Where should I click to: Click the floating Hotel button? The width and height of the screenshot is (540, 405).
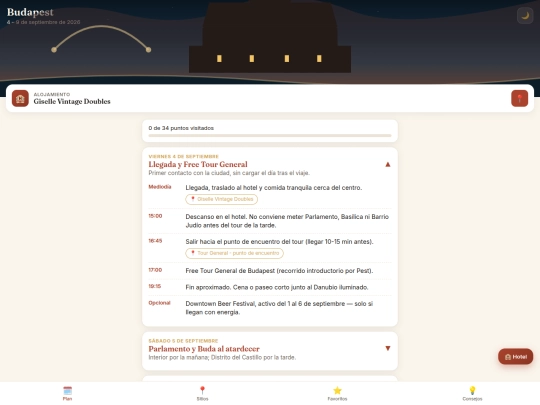coord(516,357)
